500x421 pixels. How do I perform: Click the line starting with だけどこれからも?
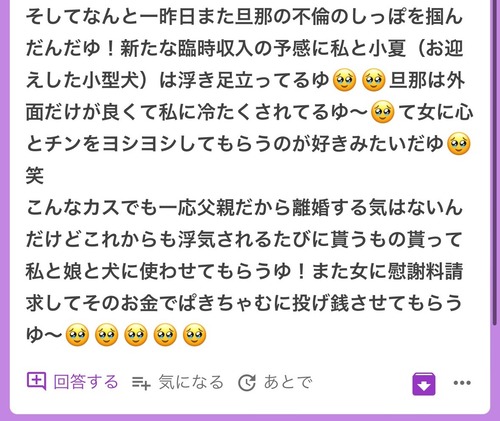point(244,239)
